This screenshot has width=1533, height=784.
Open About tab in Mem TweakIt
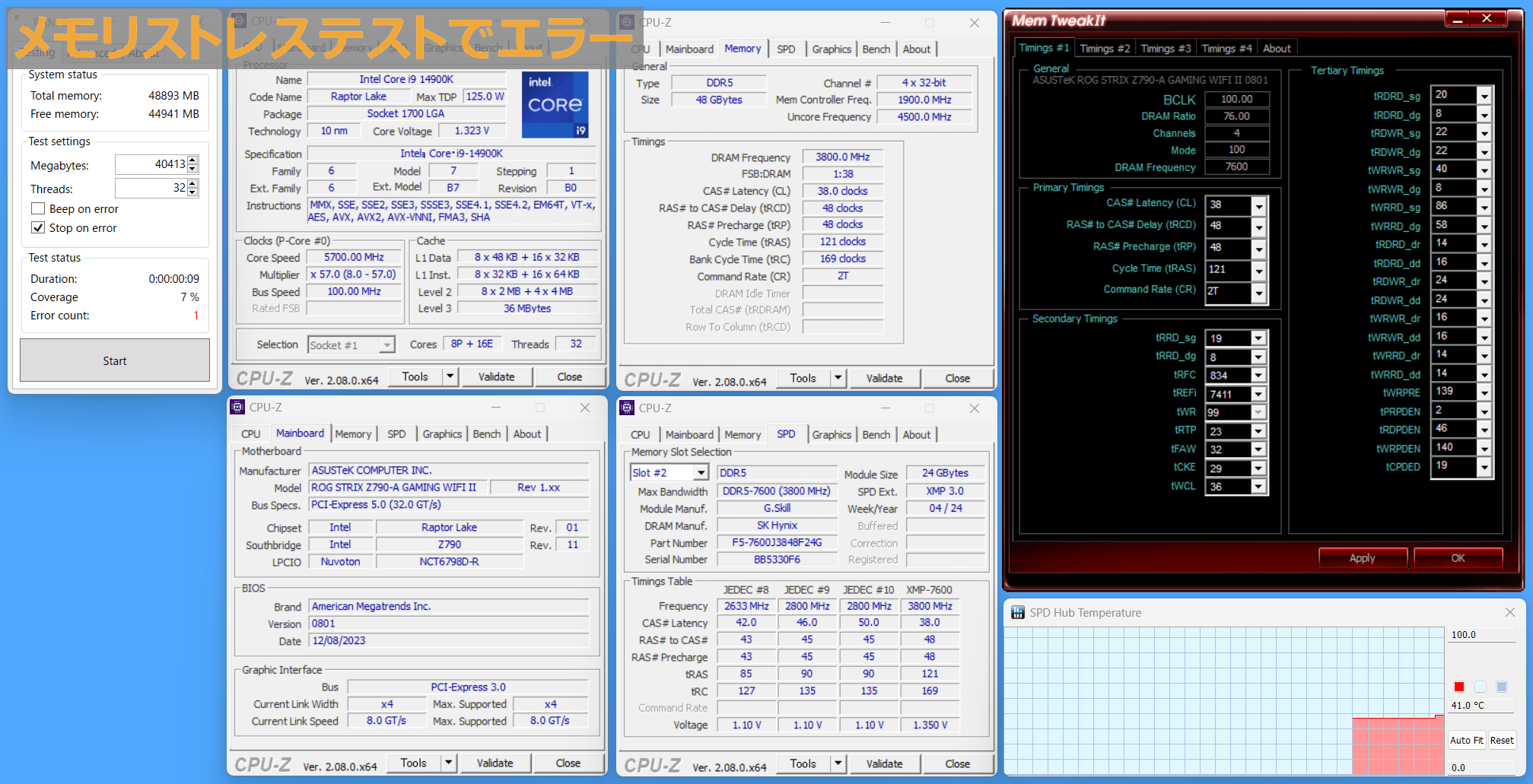coord(1277,49)
